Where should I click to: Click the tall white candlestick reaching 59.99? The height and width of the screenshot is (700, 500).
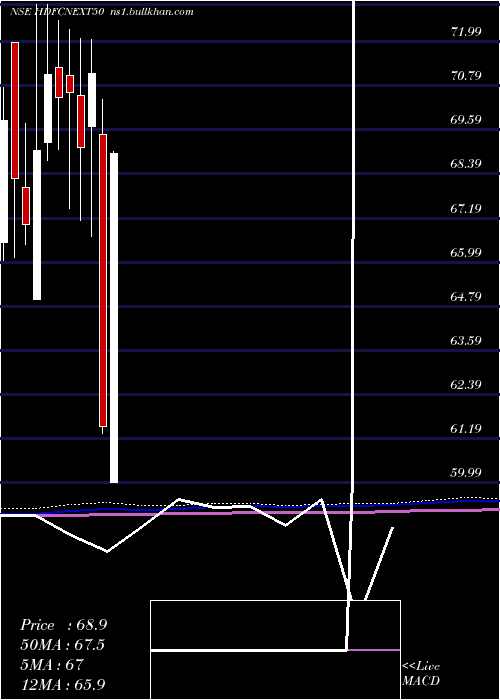[114, 318]
